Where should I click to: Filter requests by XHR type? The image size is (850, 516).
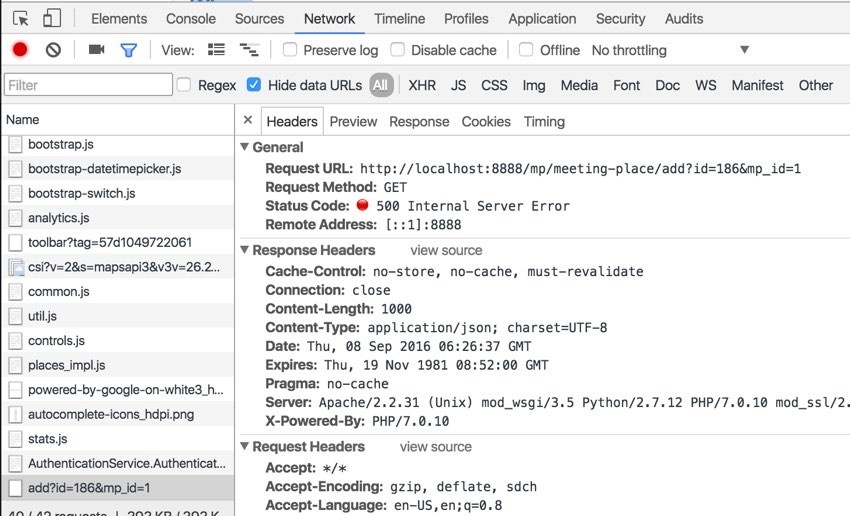[x=422, y=85]
